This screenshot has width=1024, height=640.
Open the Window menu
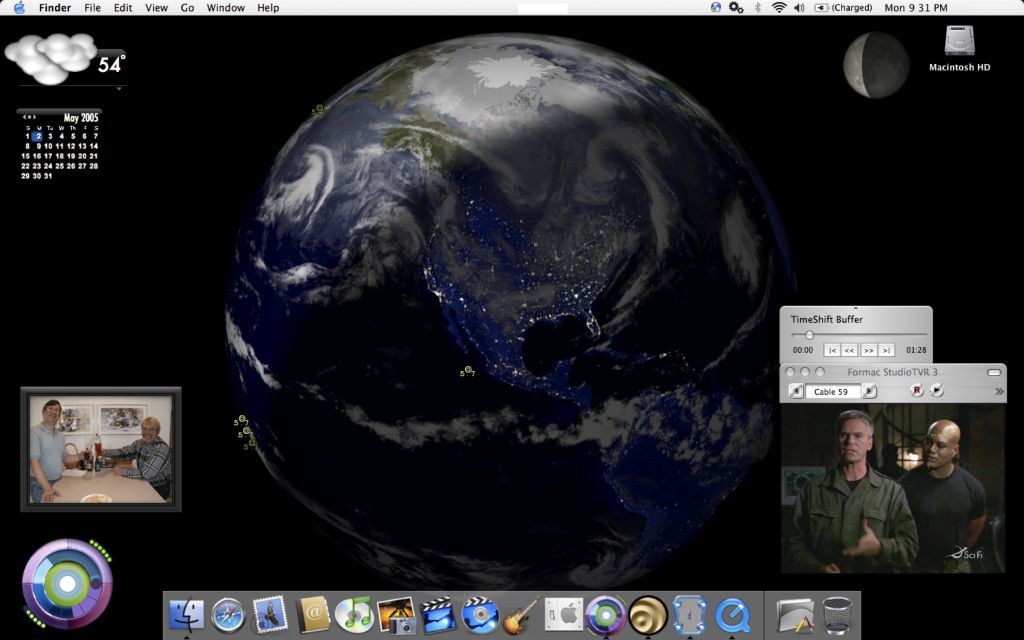pos(225,8)
